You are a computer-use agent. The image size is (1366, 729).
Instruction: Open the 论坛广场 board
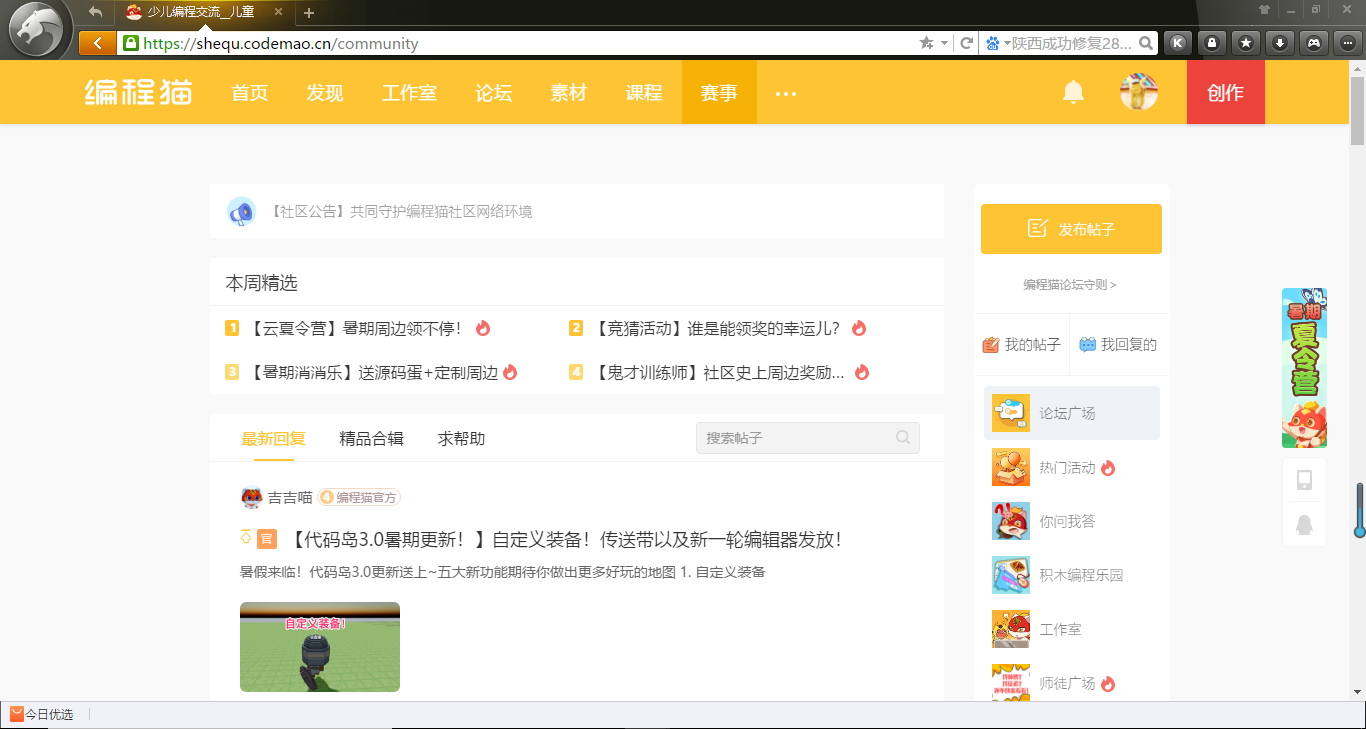click(1072, 413)
